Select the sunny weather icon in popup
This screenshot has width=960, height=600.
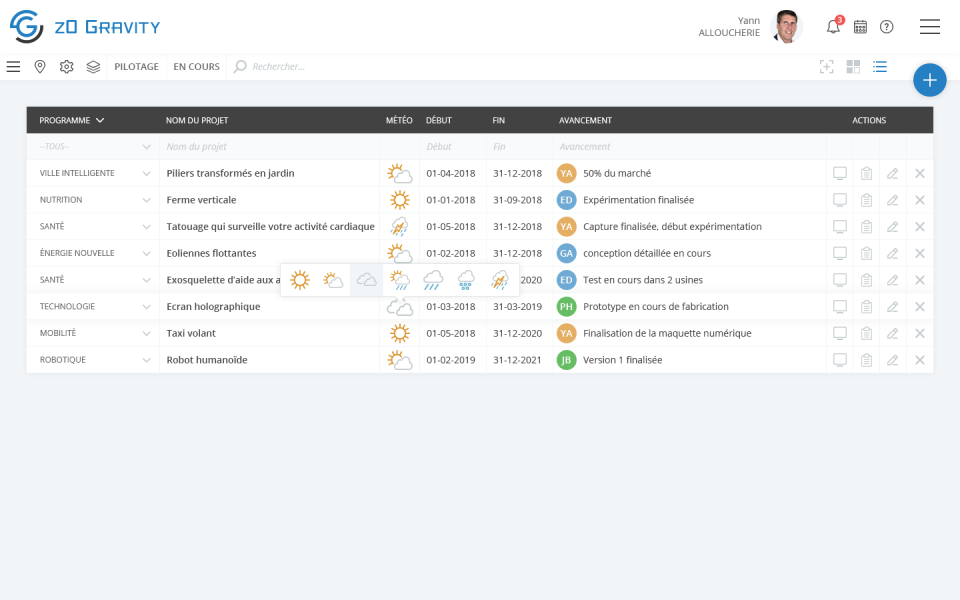click(300, 280)
